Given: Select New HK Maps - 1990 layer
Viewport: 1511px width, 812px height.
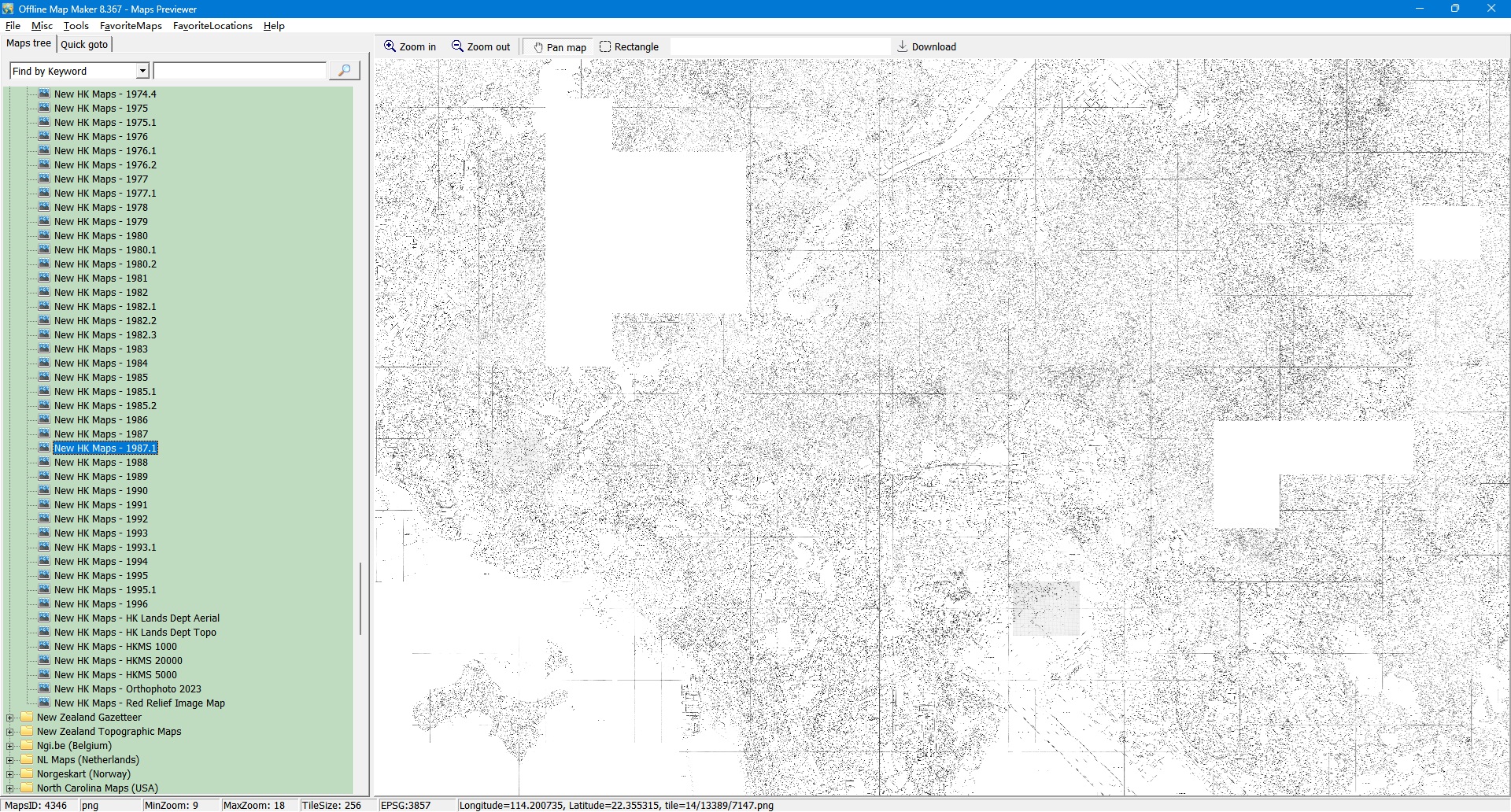Looking at the screenshot, I should 101,491.
